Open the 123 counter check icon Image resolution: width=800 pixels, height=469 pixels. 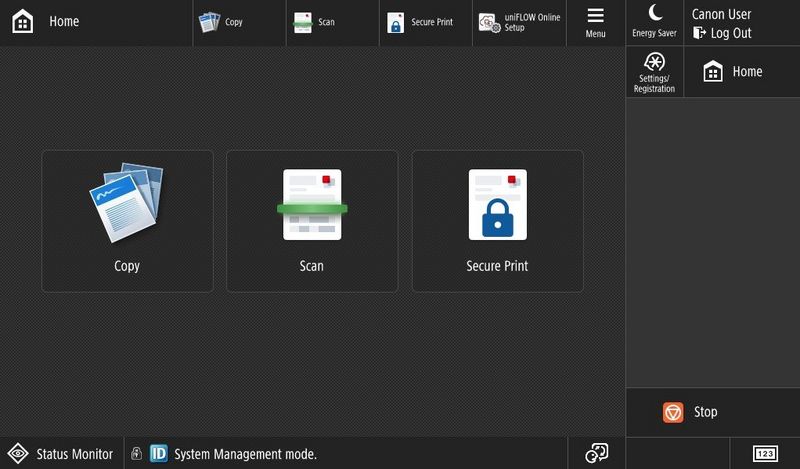coord(765,454)
